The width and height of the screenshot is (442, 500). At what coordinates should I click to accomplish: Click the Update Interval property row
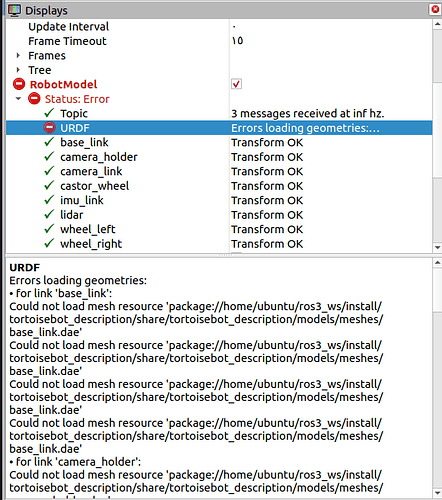click(x=219, y=26)
